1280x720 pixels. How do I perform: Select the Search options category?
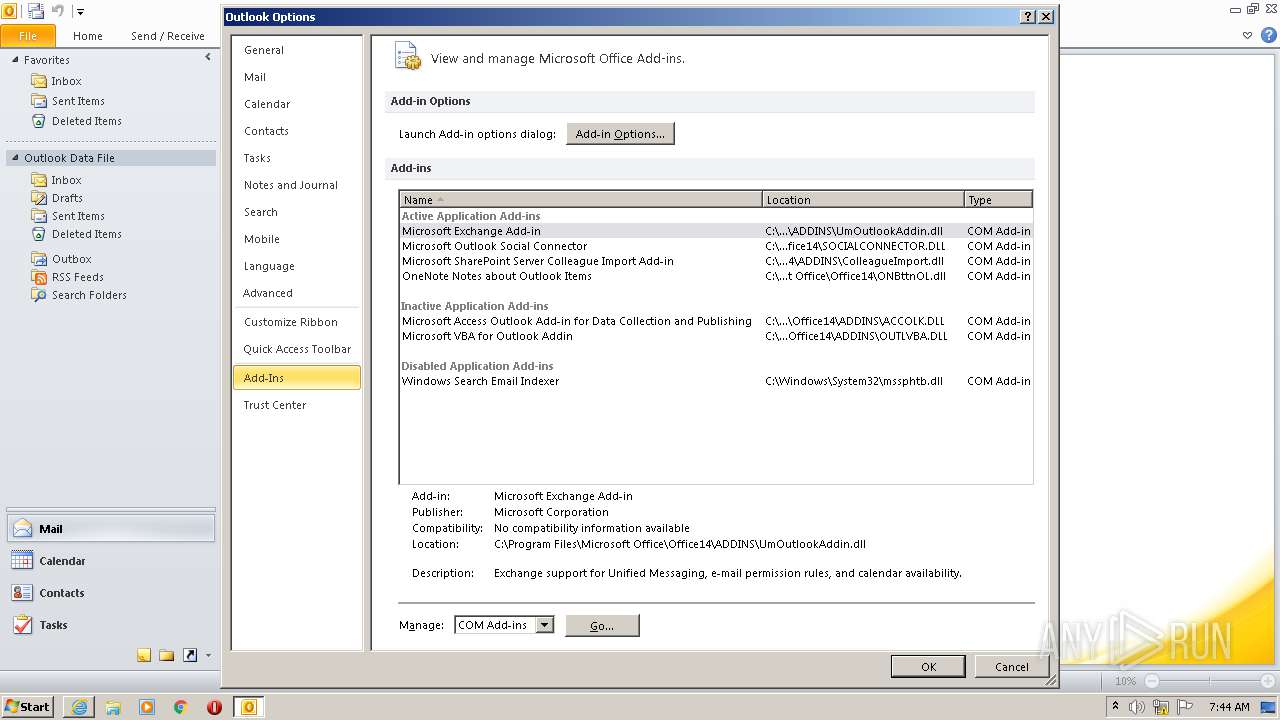(x=296, y=212)
